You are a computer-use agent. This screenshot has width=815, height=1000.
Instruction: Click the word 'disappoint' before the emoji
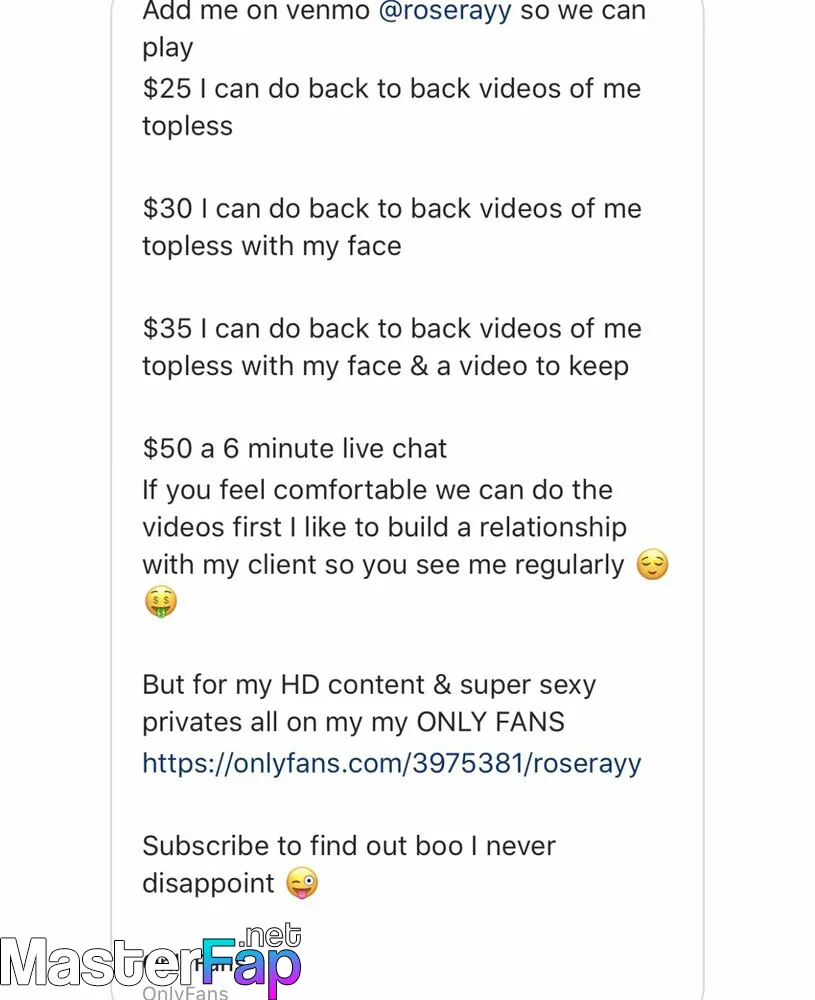coord(208,884)
